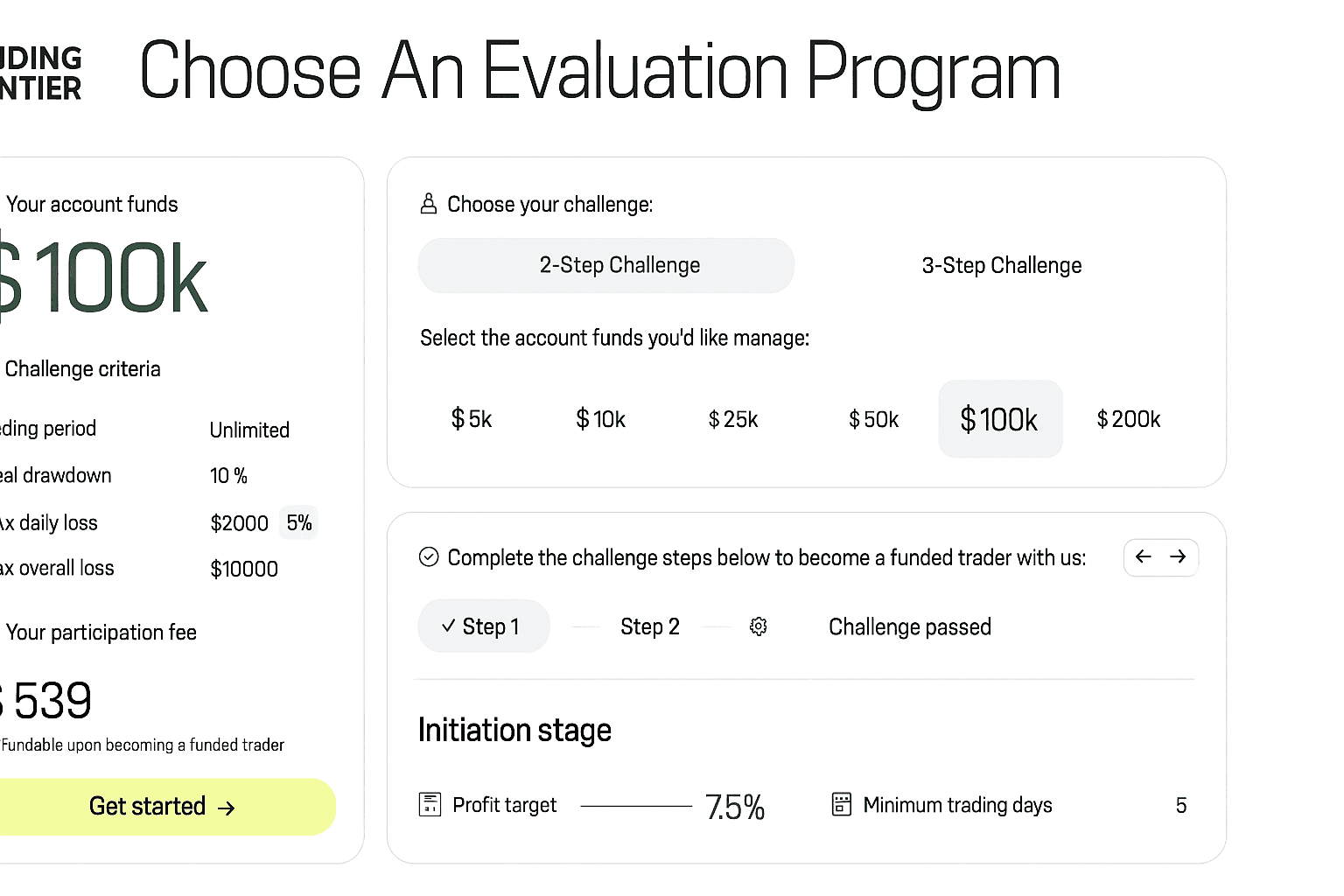Click the arrow icon in Get started
The image size is (1344, 896).
(227, 808)
